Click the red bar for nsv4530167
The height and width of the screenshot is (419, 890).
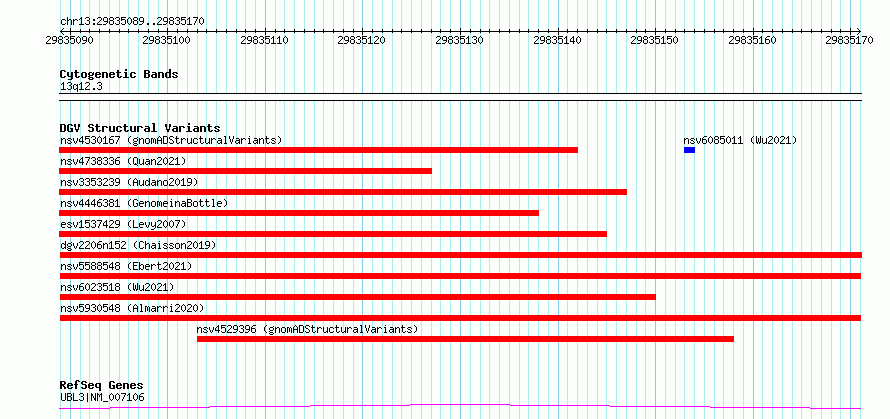coord(318,150)
